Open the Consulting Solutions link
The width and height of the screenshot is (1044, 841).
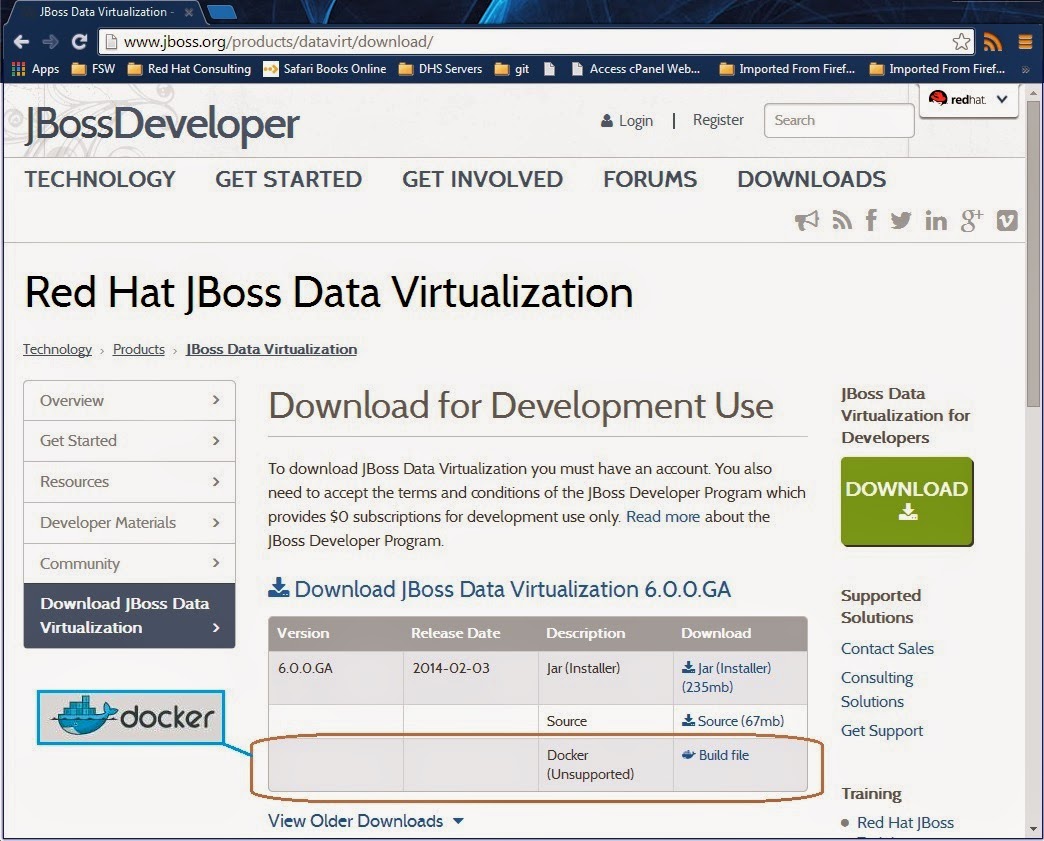[x=877, y=689]
